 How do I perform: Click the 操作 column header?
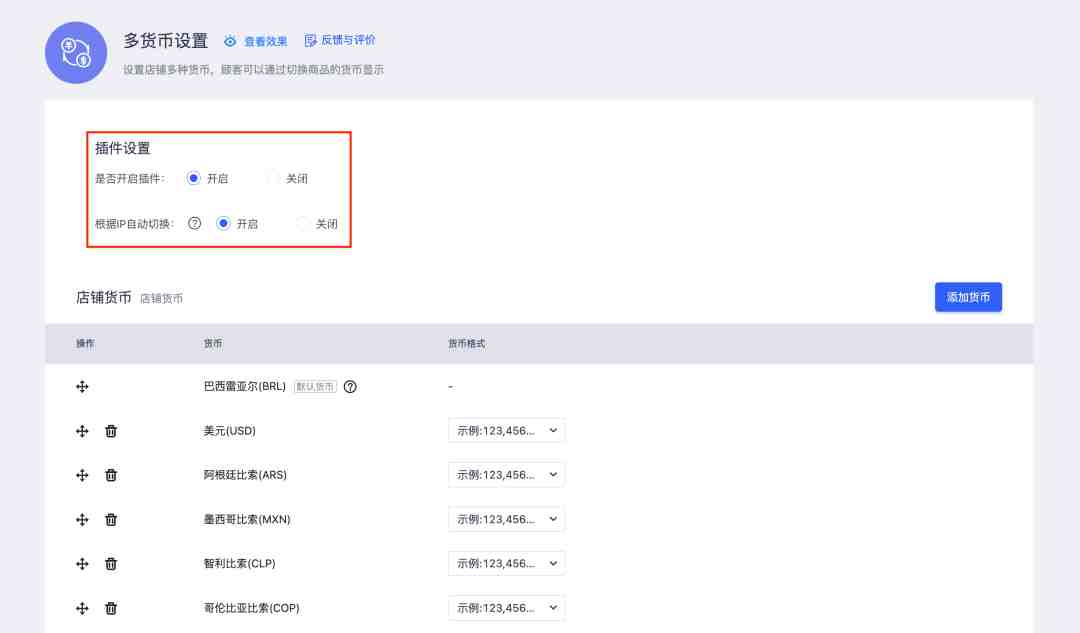(x=85, y=343)
